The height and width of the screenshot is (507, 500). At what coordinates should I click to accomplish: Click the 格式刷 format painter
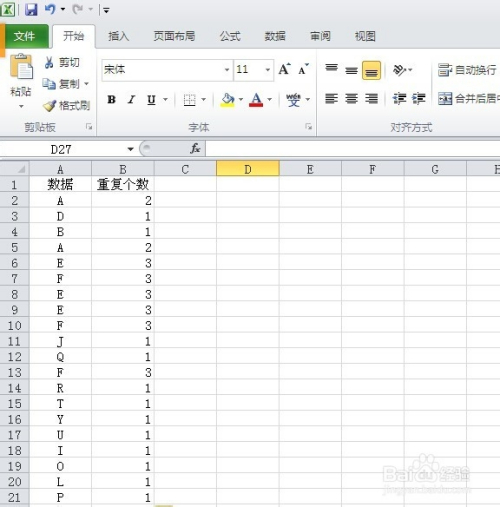[x=66, y=106]
